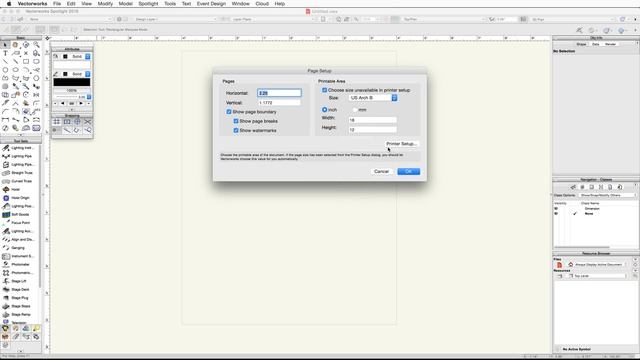Select the arrow Selection tool
Screen dimensions: 640x360
coord(5,44)
